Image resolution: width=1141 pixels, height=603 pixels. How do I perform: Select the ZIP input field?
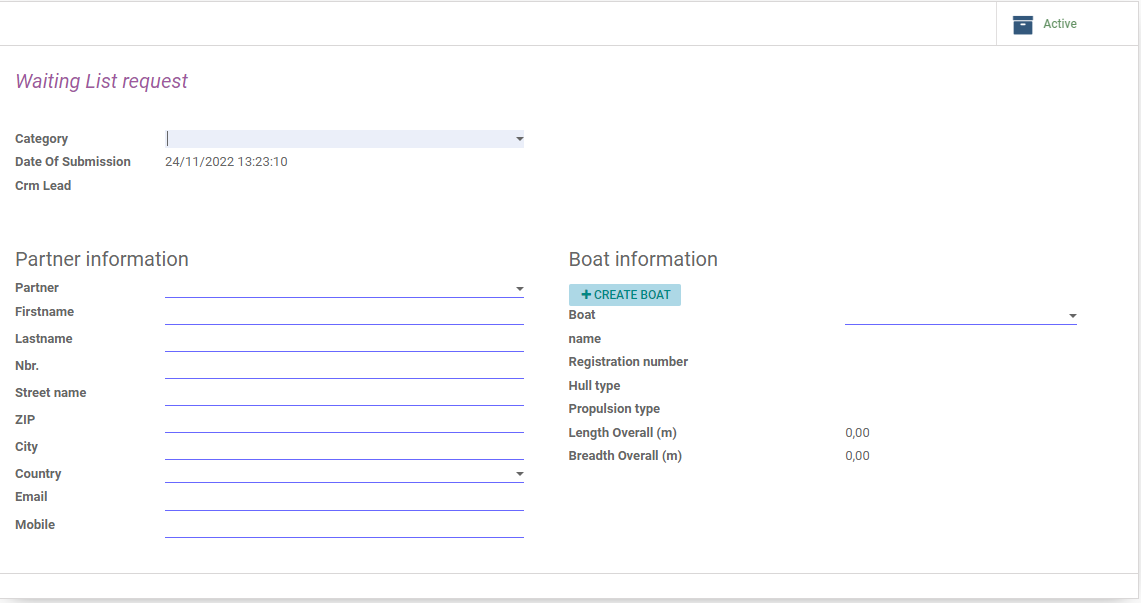pyautogui.click(x=344, y=423)
